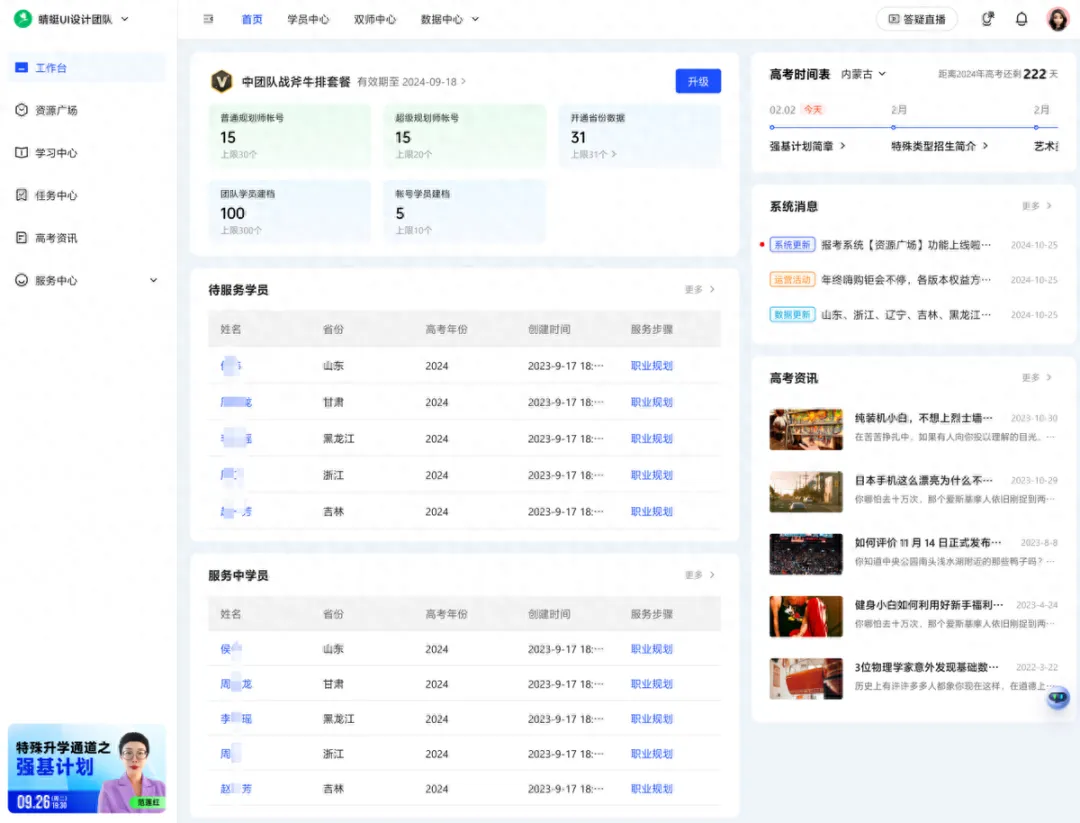Switch to the 双师中心 tab
This screenshot has height=823, width=1080.
[375, 18]
